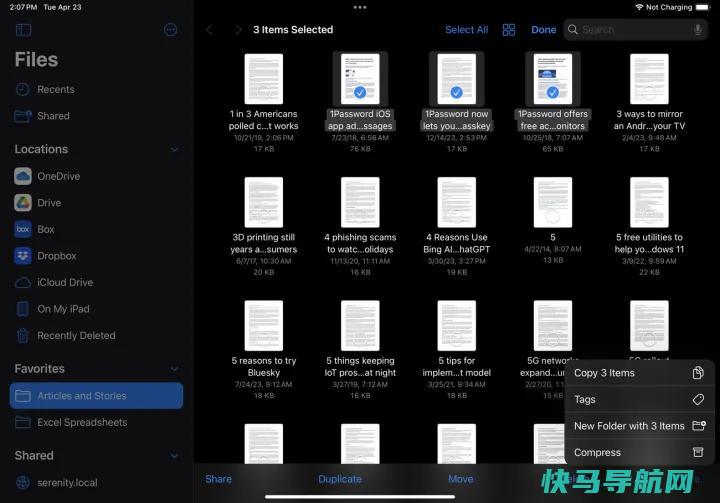Select the 5 things keeping IoT pros file
Screen dimensions: 720x503
click(360, 326)
